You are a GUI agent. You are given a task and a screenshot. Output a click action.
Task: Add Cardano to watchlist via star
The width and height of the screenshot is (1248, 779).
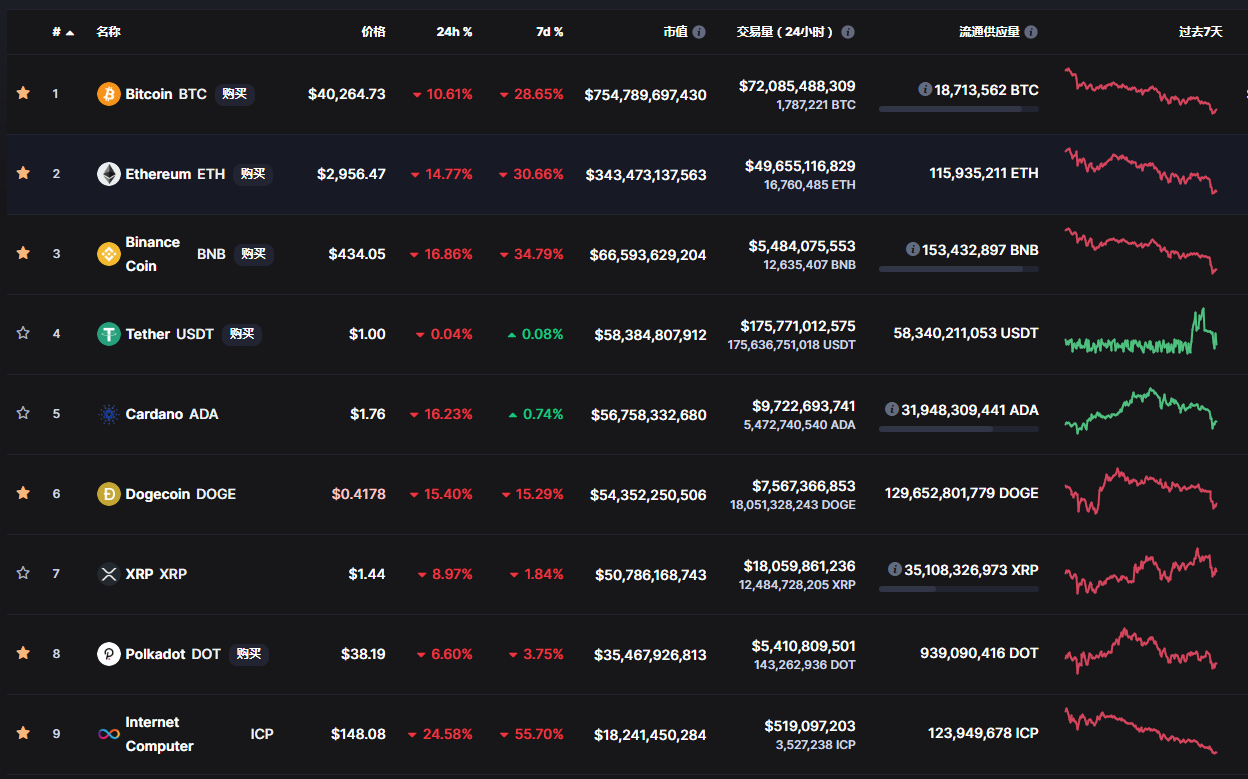tap(23, 413)
